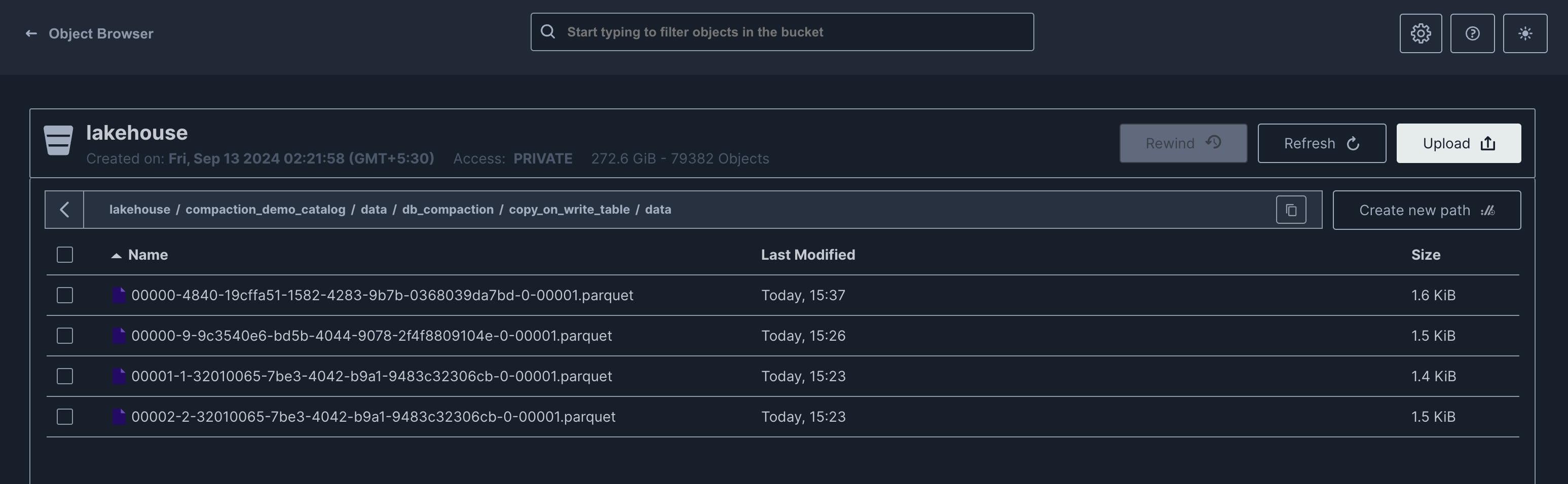This screenshot has width=1568, height=484.
Task: Click the Refresh button
Action: (1322, 143)
